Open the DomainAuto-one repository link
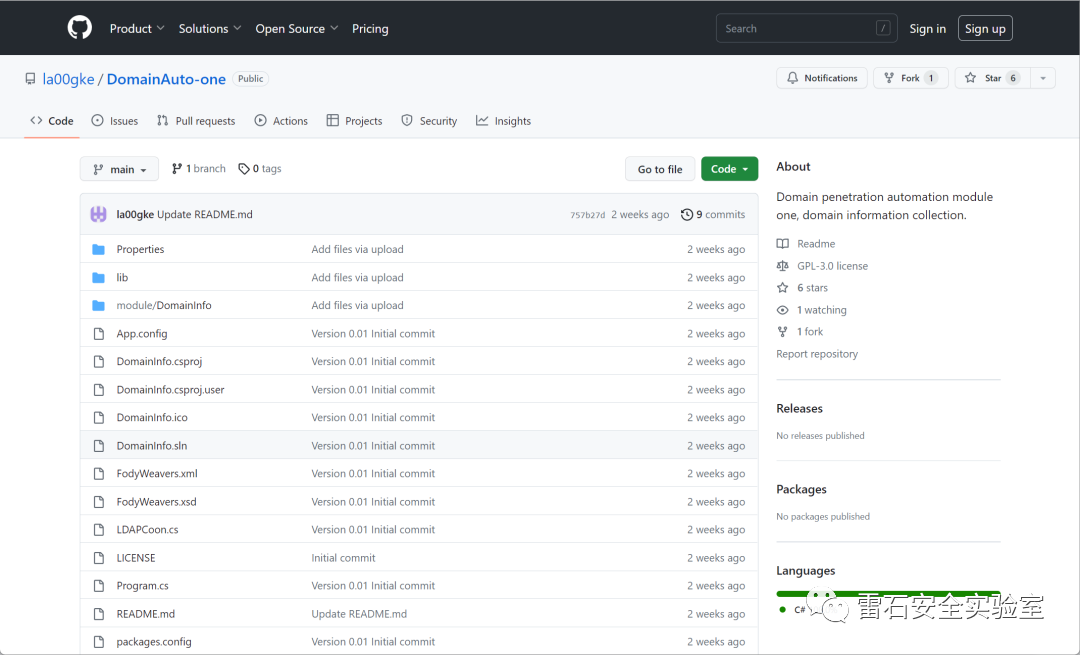The width and height of the screenshot is (1080, 655). point(166,79)
